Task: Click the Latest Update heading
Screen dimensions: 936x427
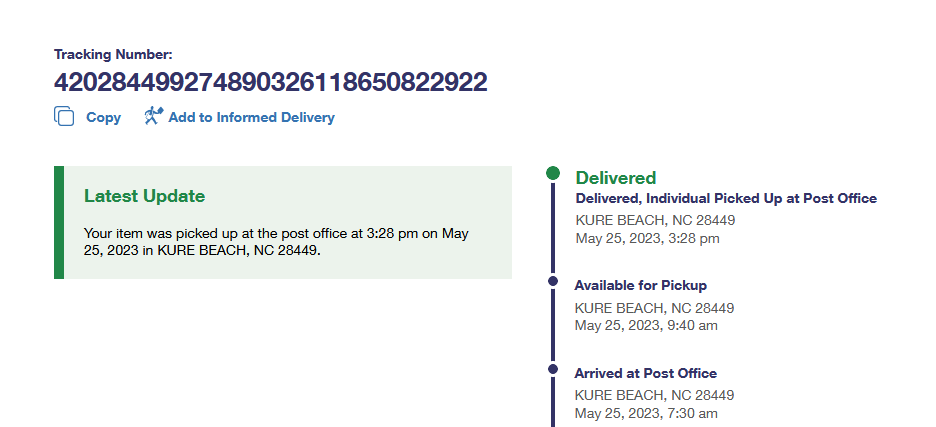Action: pyautogui.click(x=144, y=196)
